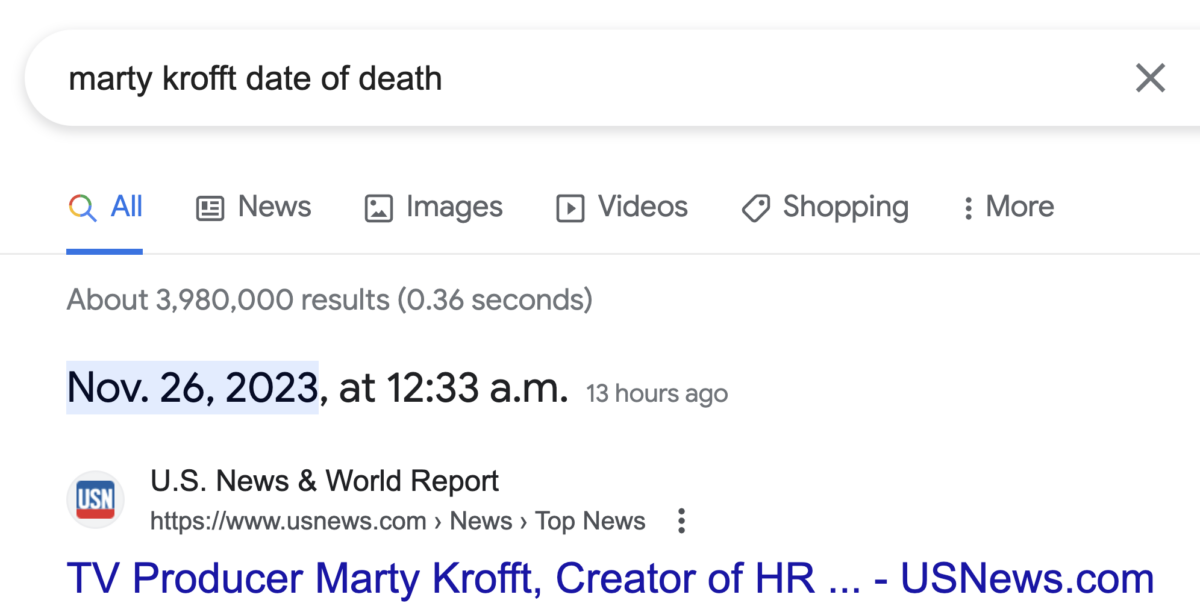
Task: Switch to the News tab
Action: (253, 207)
